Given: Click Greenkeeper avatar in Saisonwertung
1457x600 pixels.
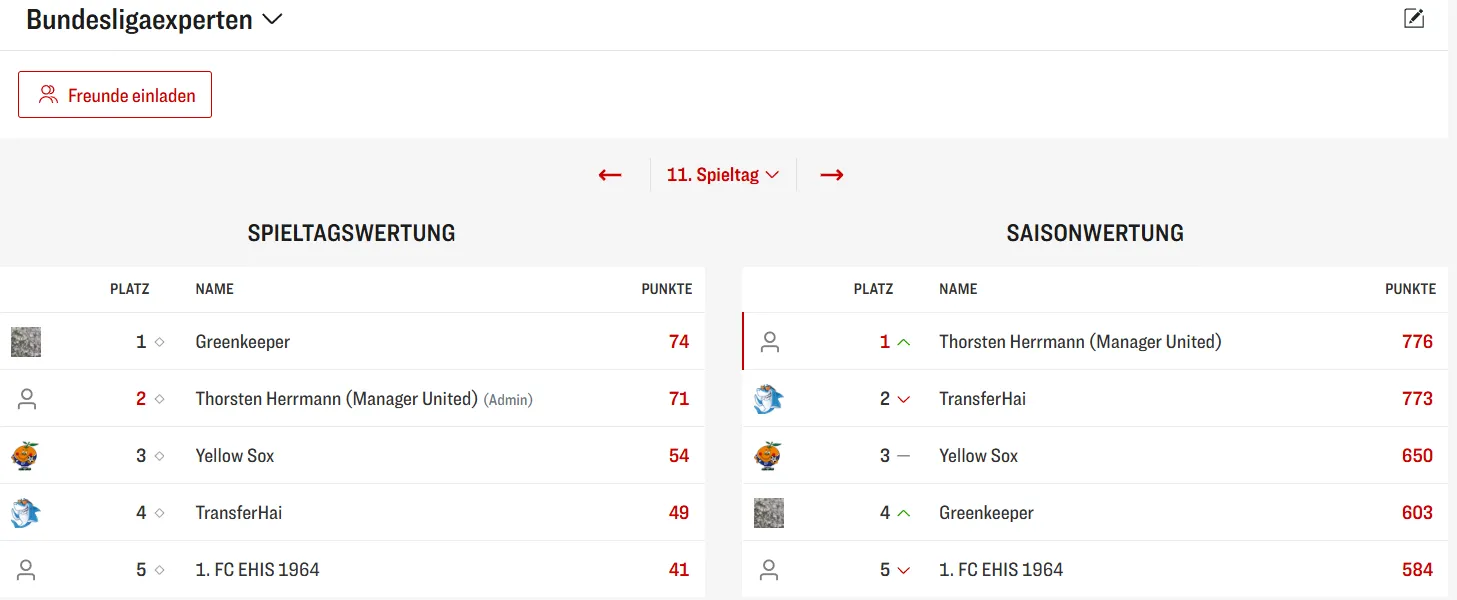Looking at the screenshot, I should click(769, 513).
